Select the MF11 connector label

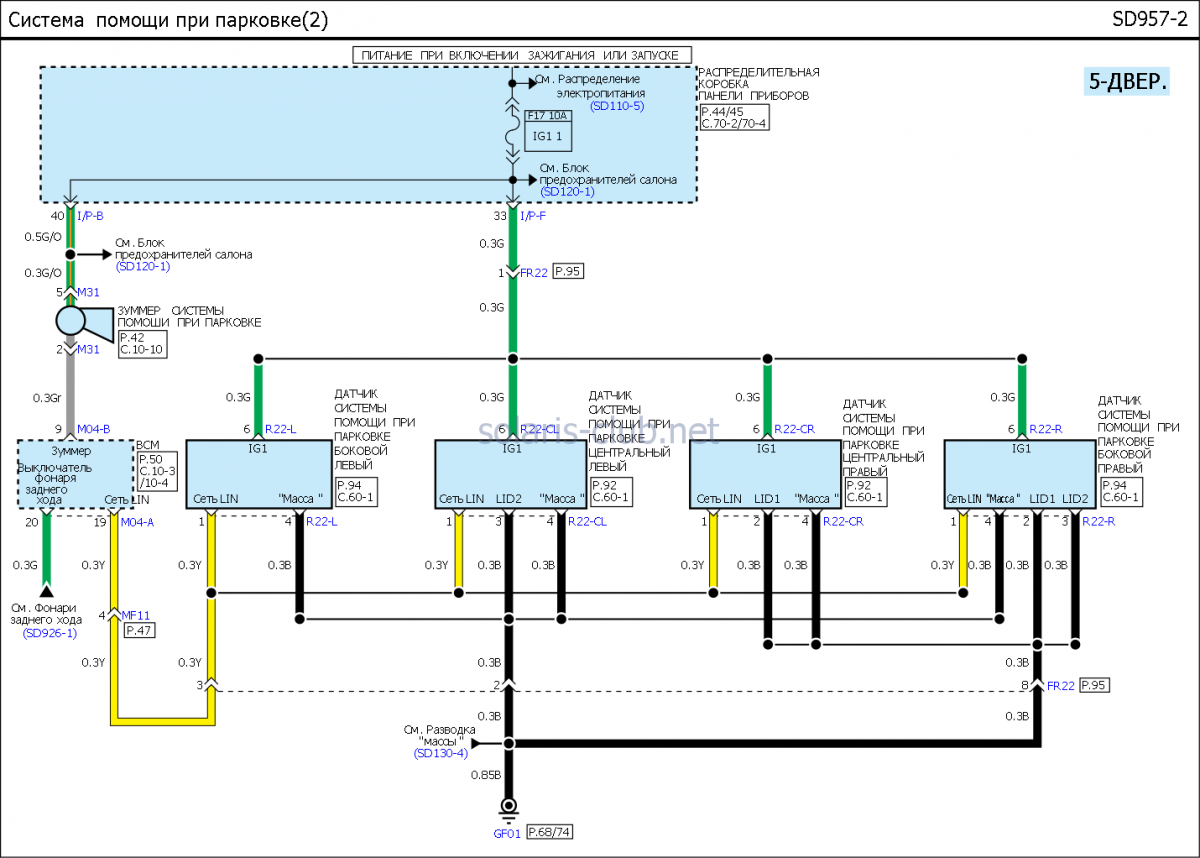(x=134, y=614)
